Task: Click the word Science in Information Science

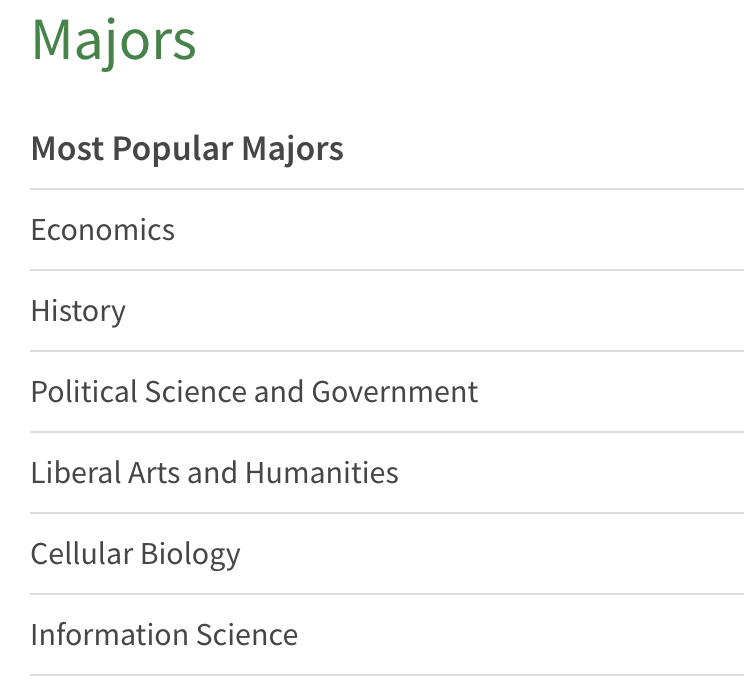Action: pos(247,635)
